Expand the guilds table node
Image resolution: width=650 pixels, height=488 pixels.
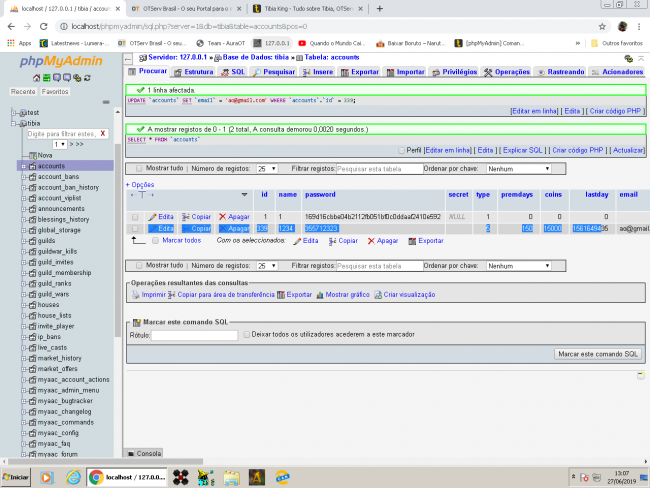24,241
